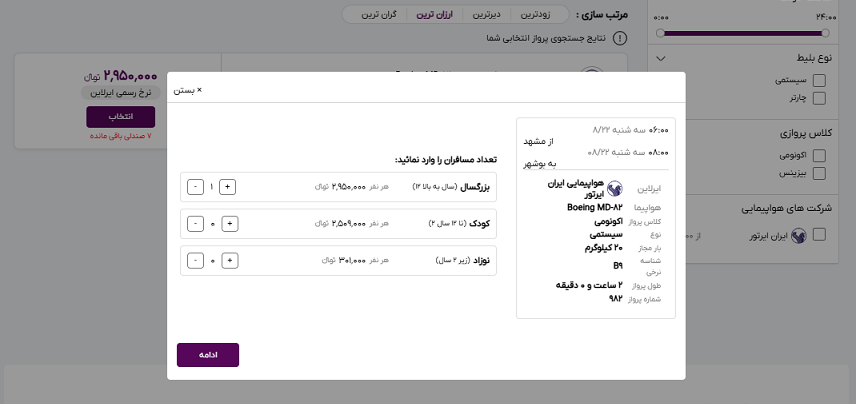Click the ۲ ساعت و ۰ دقیقه duration
Screen dimensions: 856x404
tap(589, 285)
